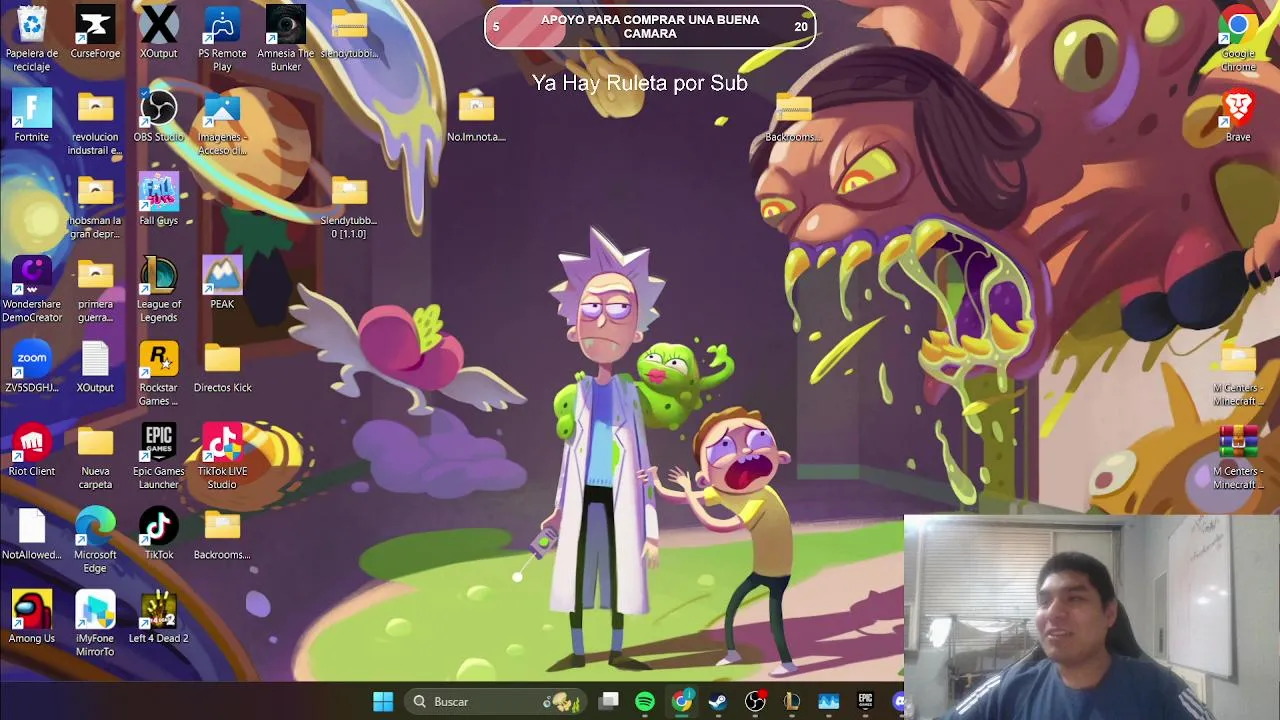Select Amnesia The Bunker icon
This screenshot has width=1280, height=720.
[x=286, y=40]
